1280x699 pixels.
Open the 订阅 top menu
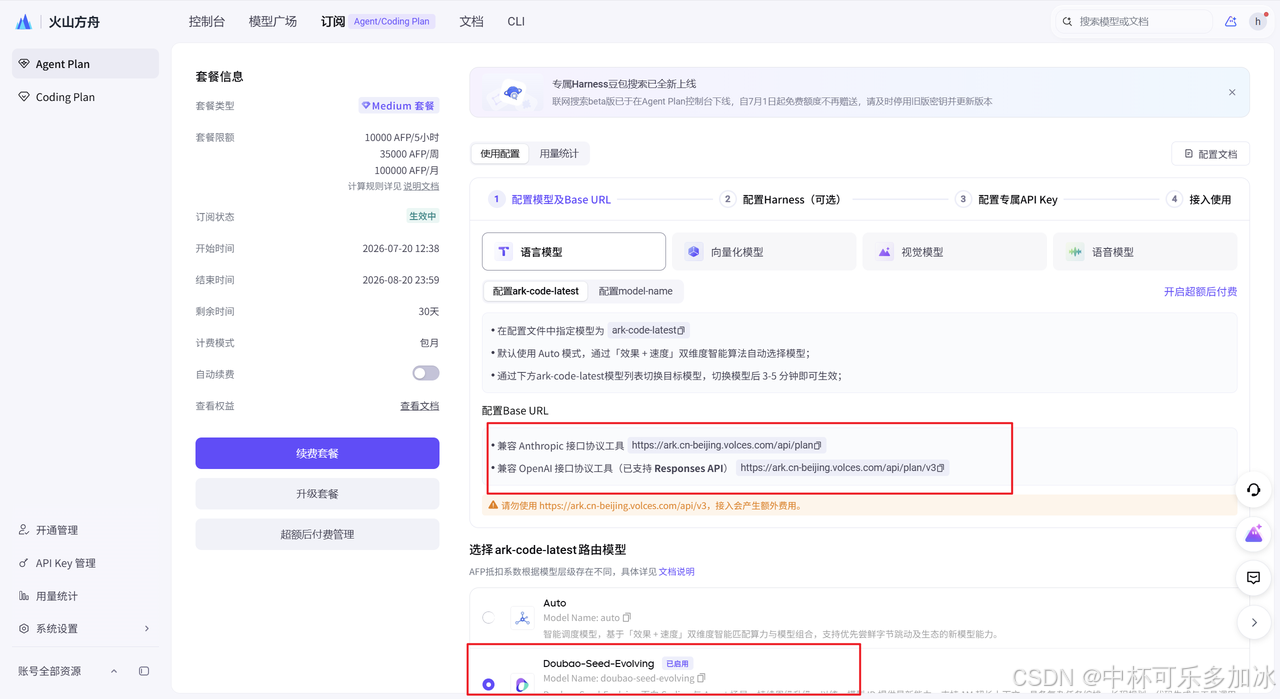coord(333,21)
